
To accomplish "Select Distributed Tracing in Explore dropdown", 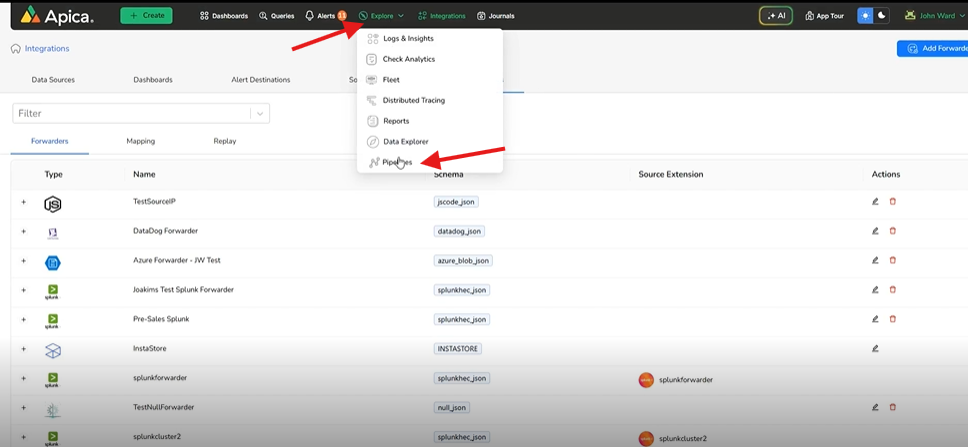I will click(413, 100).
